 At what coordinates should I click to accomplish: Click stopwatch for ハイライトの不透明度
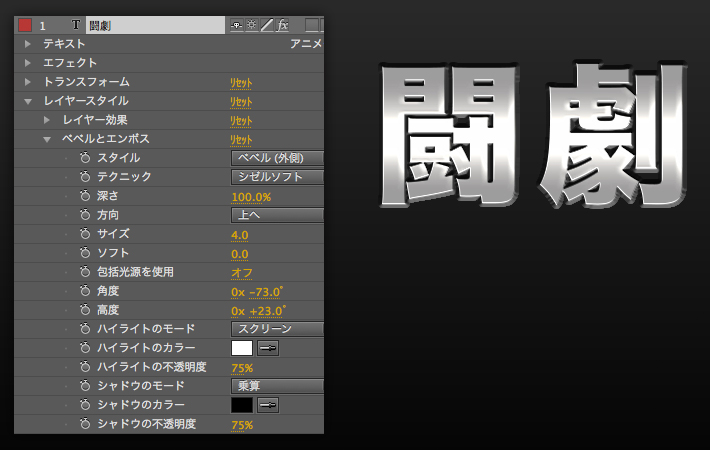point(85,367)
